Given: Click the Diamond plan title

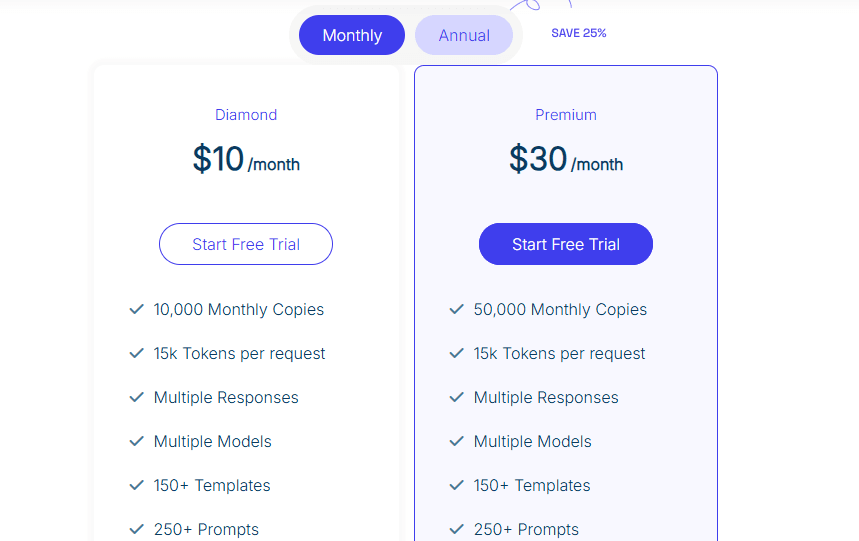Looking at the screenshot, I should pos(246,115).
